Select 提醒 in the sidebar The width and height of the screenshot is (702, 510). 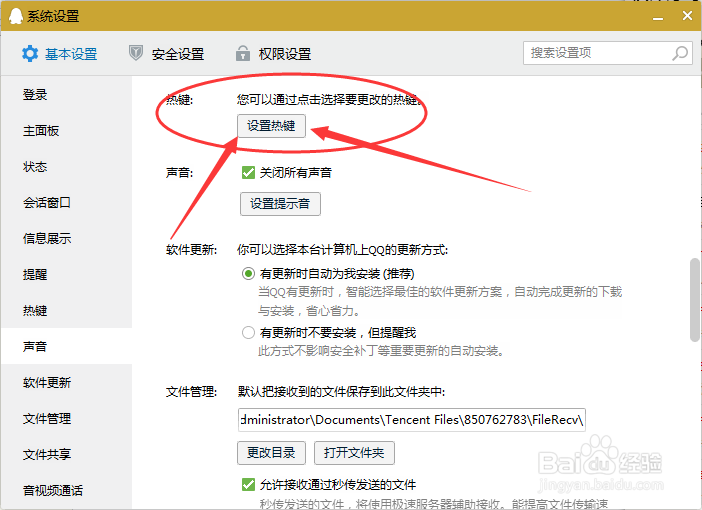[x=66, y=274]
